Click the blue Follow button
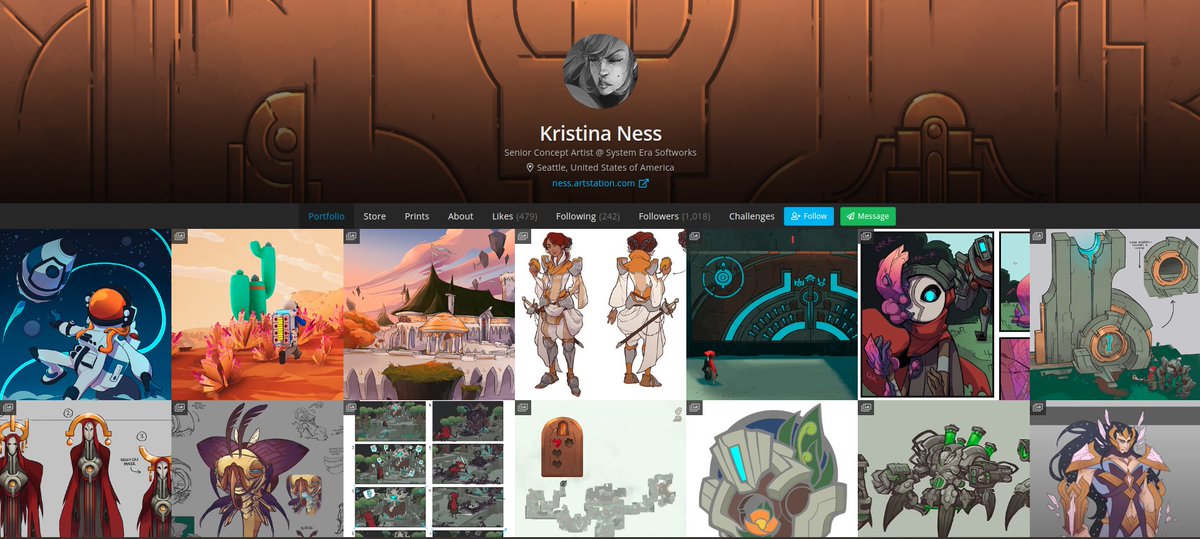 point(809,216)
